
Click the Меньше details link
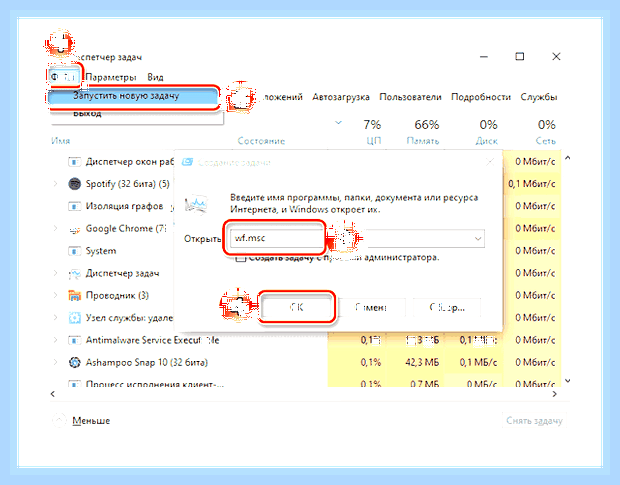[91, 421]
